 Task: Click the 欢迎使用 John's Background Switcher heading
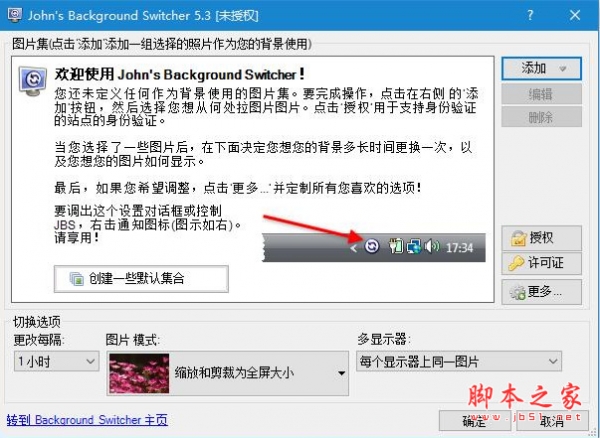pyautogui.click(x=179, y=74)
